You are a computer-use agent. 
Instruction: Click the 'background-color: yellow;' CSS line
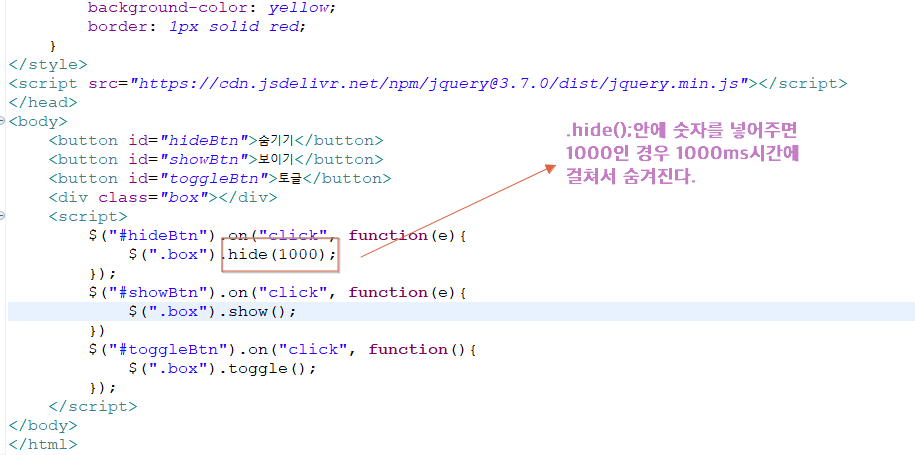212,8
